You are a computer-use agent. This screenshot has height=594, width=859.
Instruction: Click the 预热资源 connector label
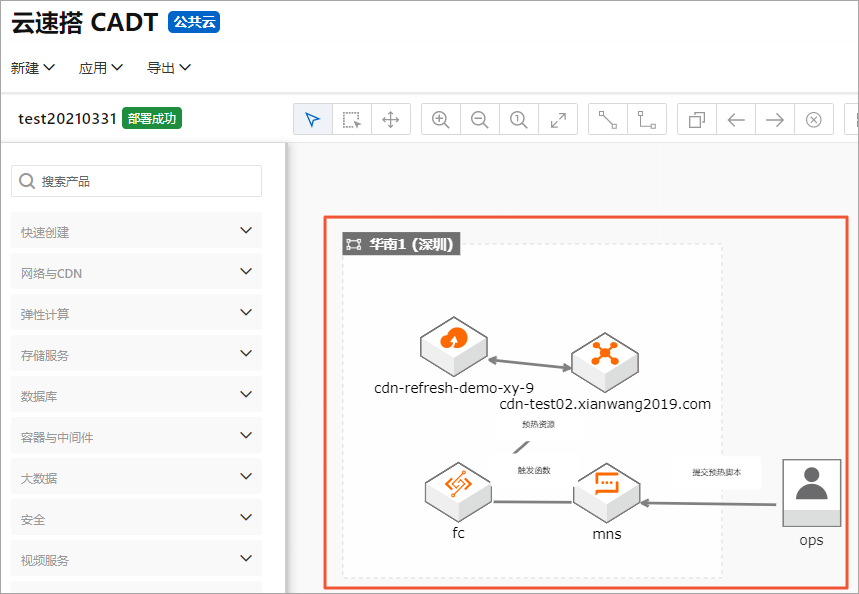click(539, 424)
